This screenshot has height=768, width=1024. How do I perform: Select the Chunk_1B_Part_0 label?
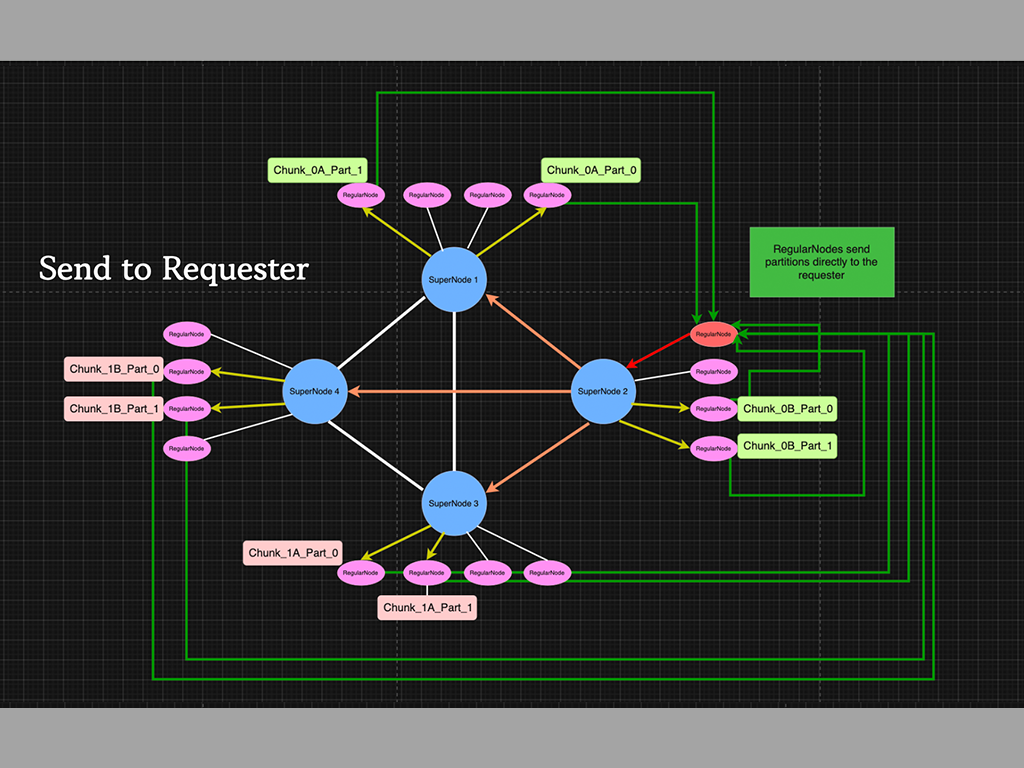[114, 369]
